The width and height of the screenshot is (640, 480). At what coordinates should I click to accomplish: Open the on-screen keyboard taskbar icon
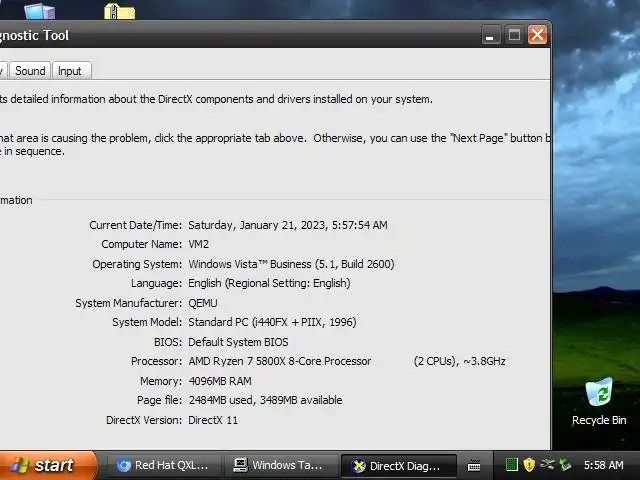click(474, 465)
